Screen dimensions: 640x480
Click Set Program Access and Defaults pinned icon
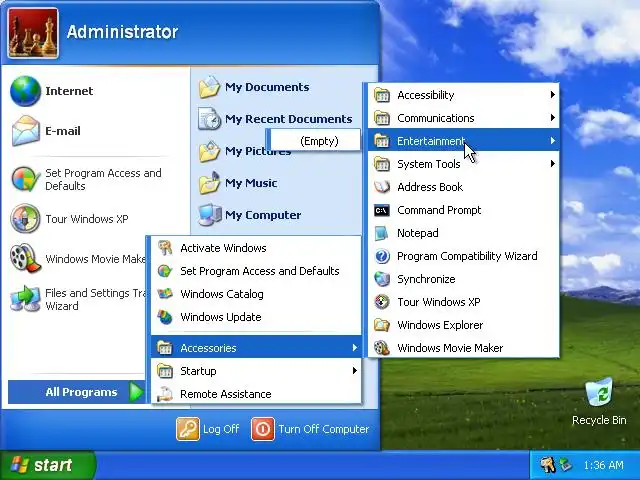(x=25, y=179)
